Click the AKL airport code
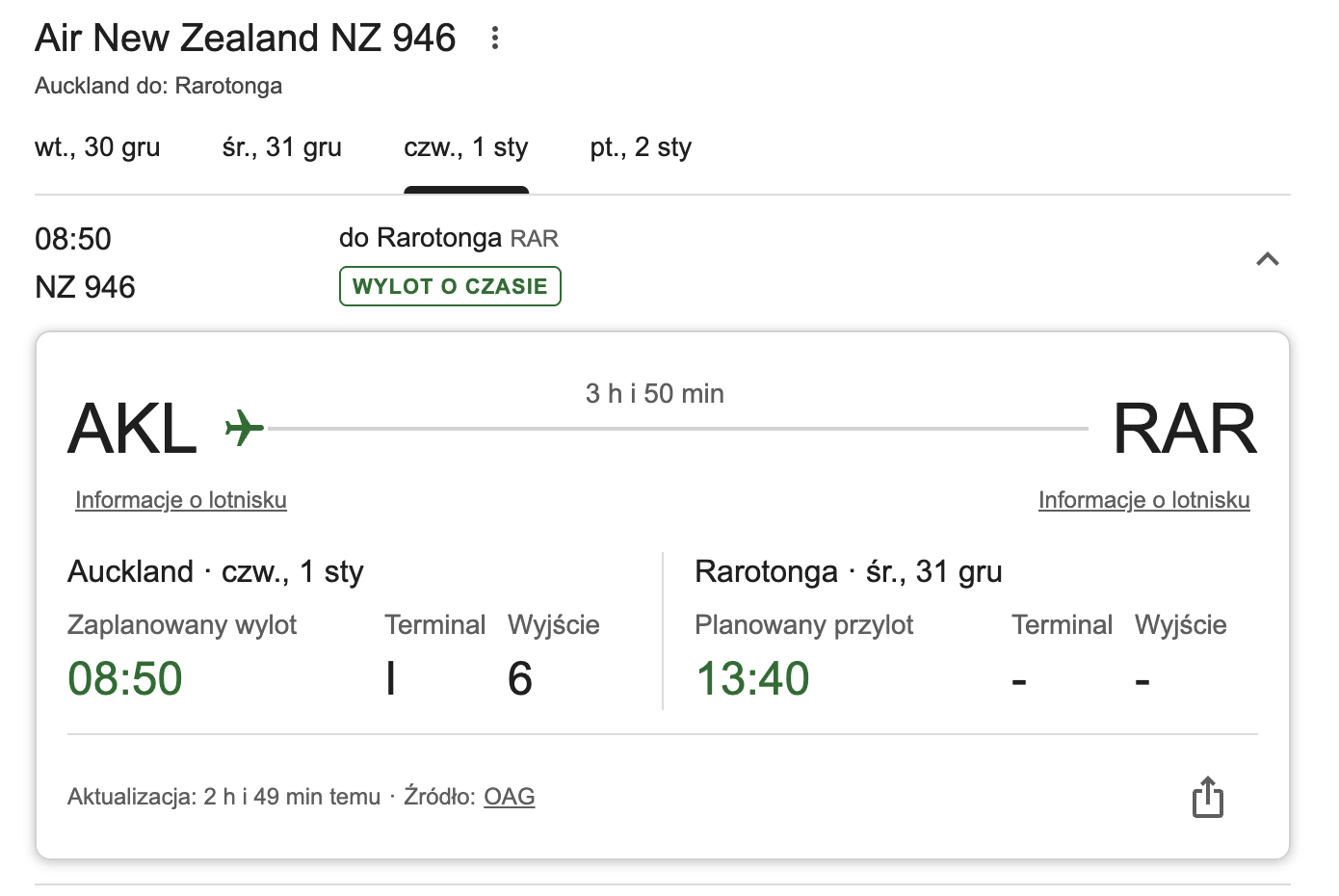 (133, 429)
